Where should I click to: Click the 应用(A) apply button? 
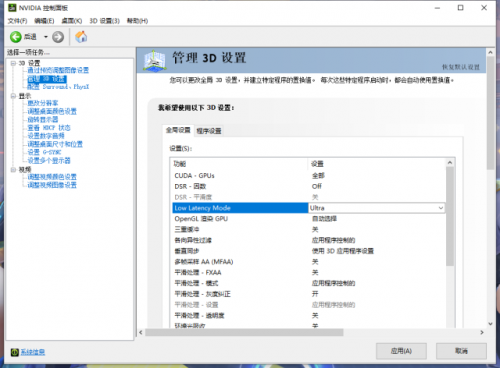coord(401,351)
